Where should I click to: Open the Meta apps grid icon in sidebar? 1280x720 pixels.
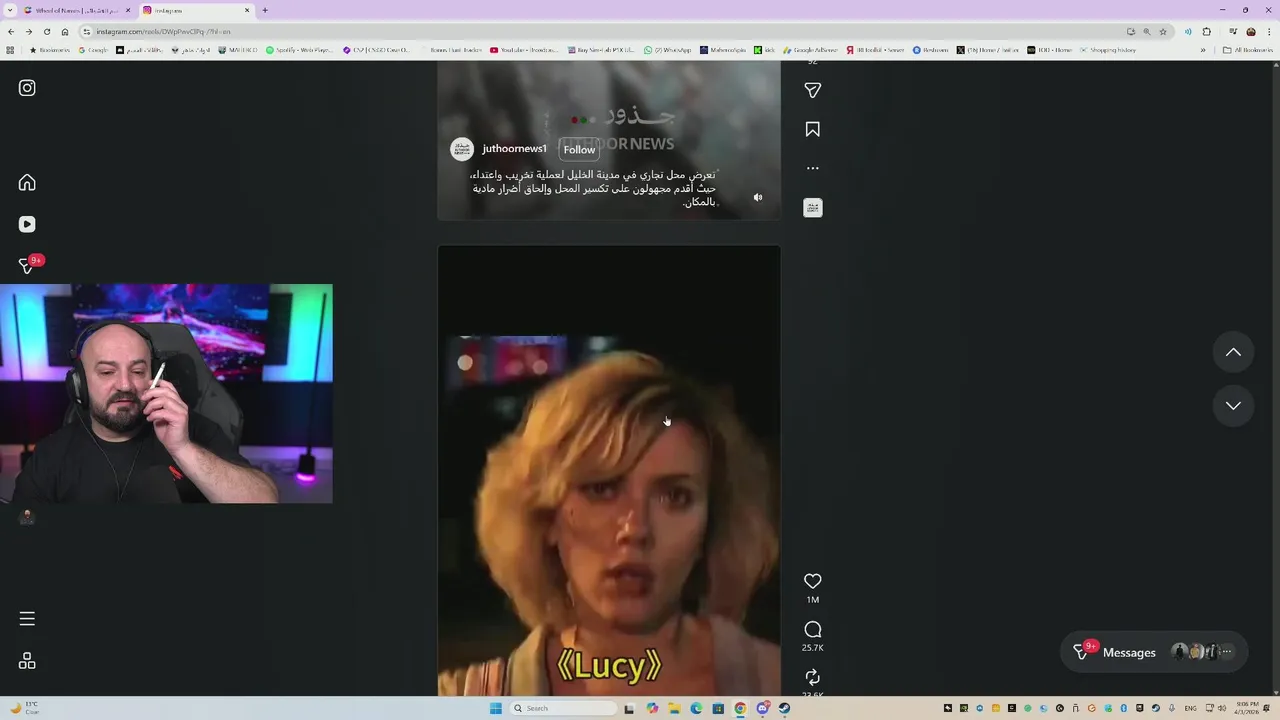27,661
